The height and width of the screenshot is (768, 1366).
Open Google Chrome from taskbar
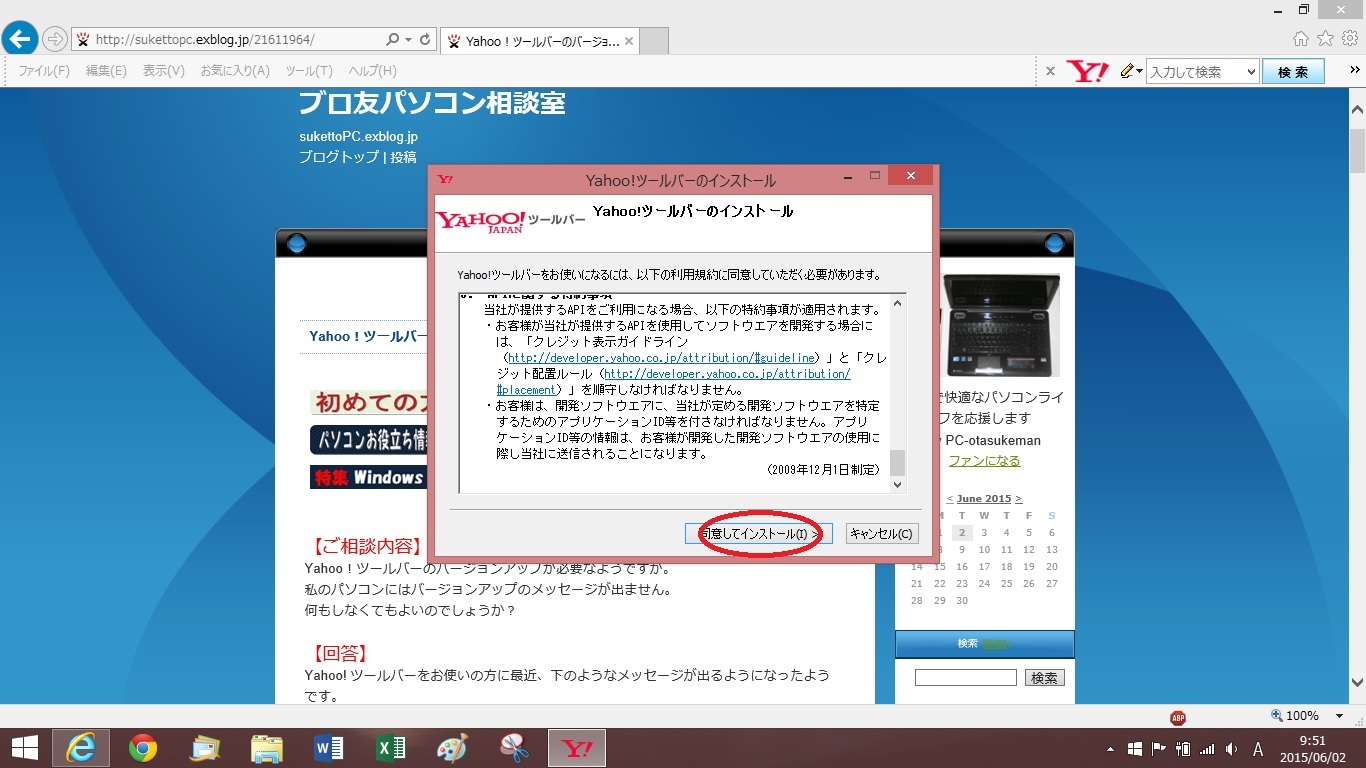coord(143,748)
